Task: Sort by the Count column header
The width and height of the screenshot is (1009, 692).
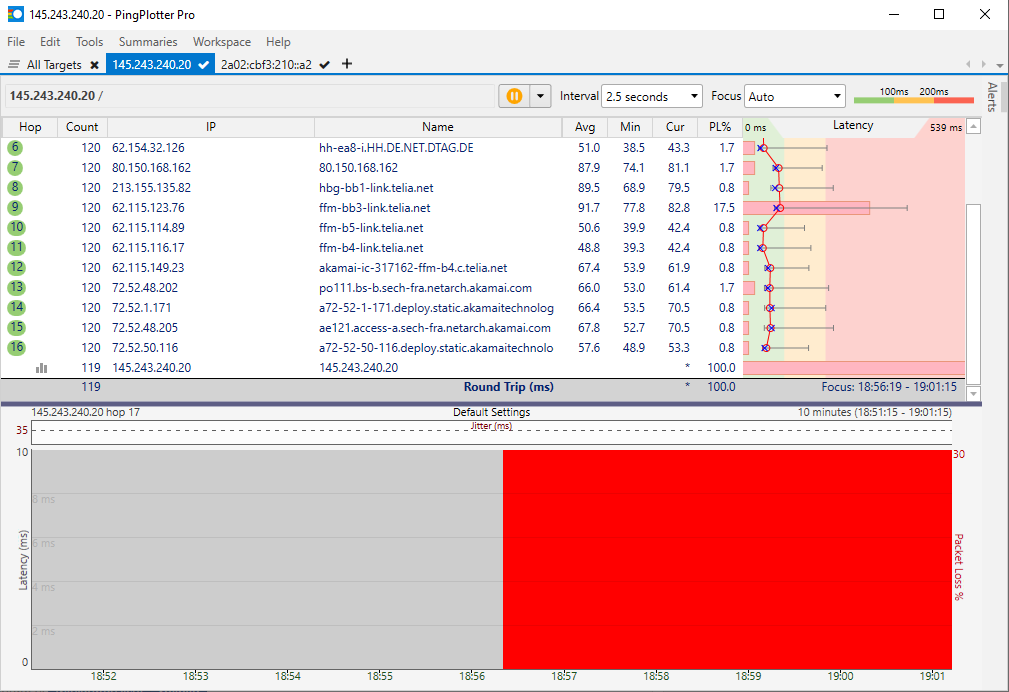Action: point(82,127)
